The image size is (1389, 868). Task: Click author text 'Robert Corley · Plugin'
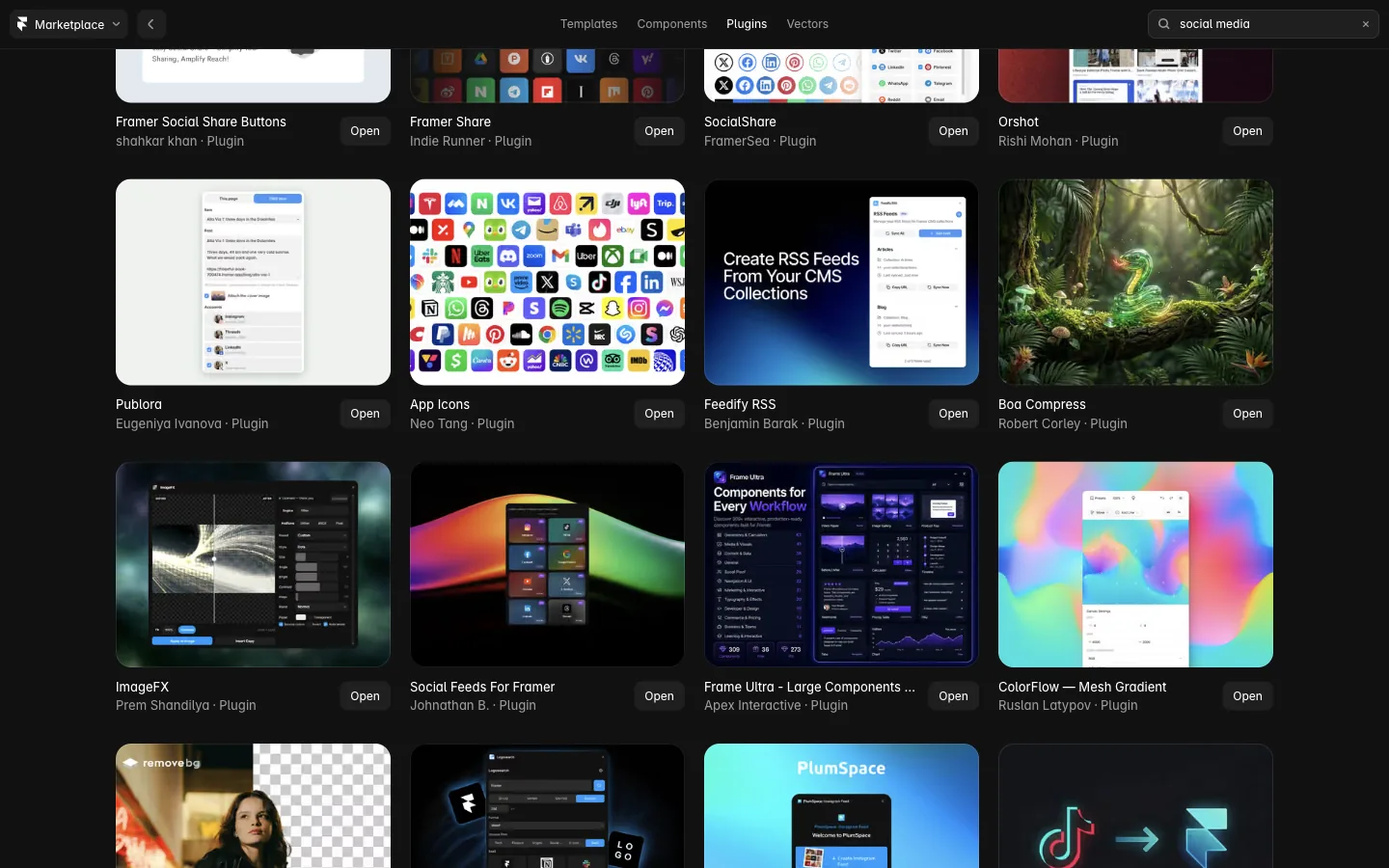pyautogui.click(x=1063, y=423)
